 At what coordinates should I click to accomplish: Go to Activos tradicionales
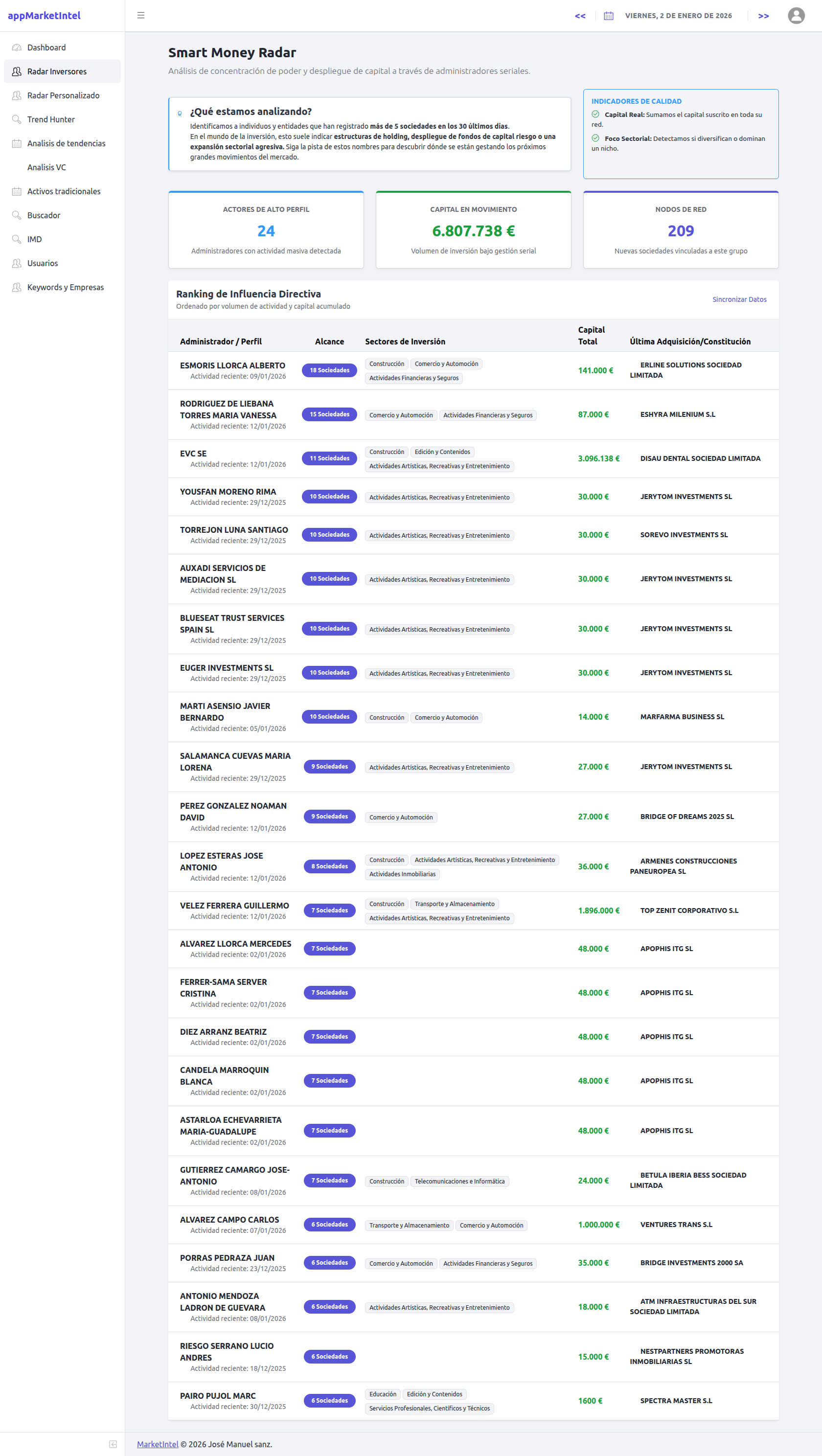click(x=62, y=191)
